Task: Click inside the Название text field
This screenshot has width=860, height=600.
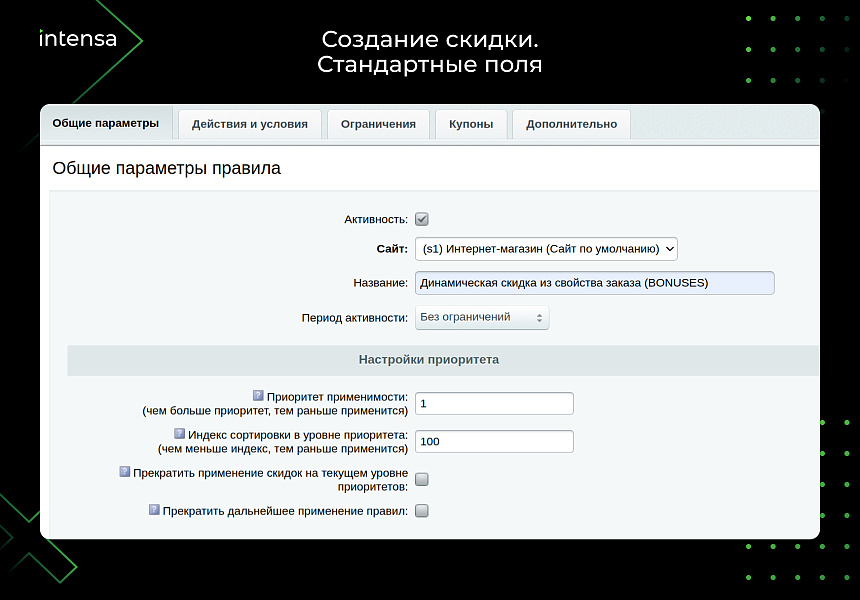Action: [595, 283]
